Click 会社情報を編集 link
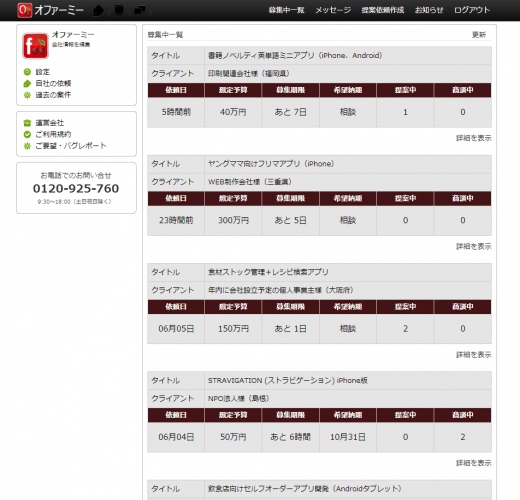Viewport: 520px width, 500px height. tap(71, 44)
